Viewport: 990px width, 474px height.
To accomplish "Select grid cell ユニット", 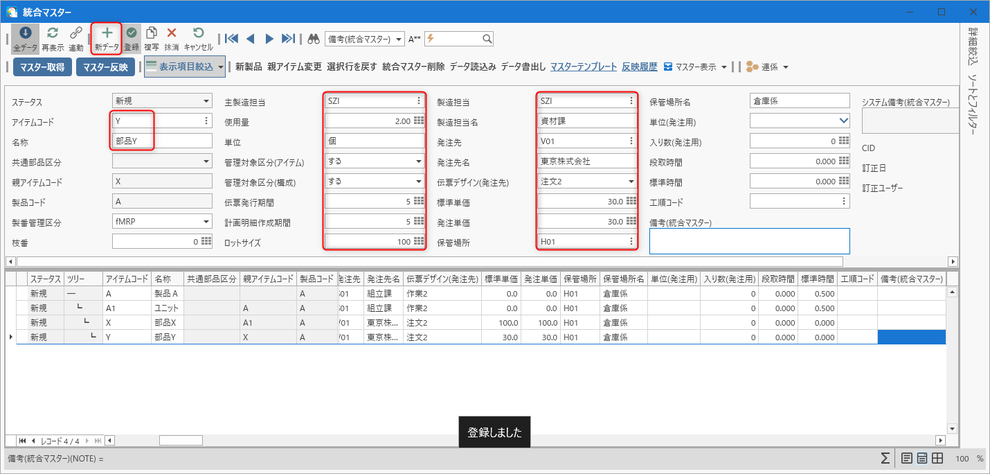I will pos(166,308).
